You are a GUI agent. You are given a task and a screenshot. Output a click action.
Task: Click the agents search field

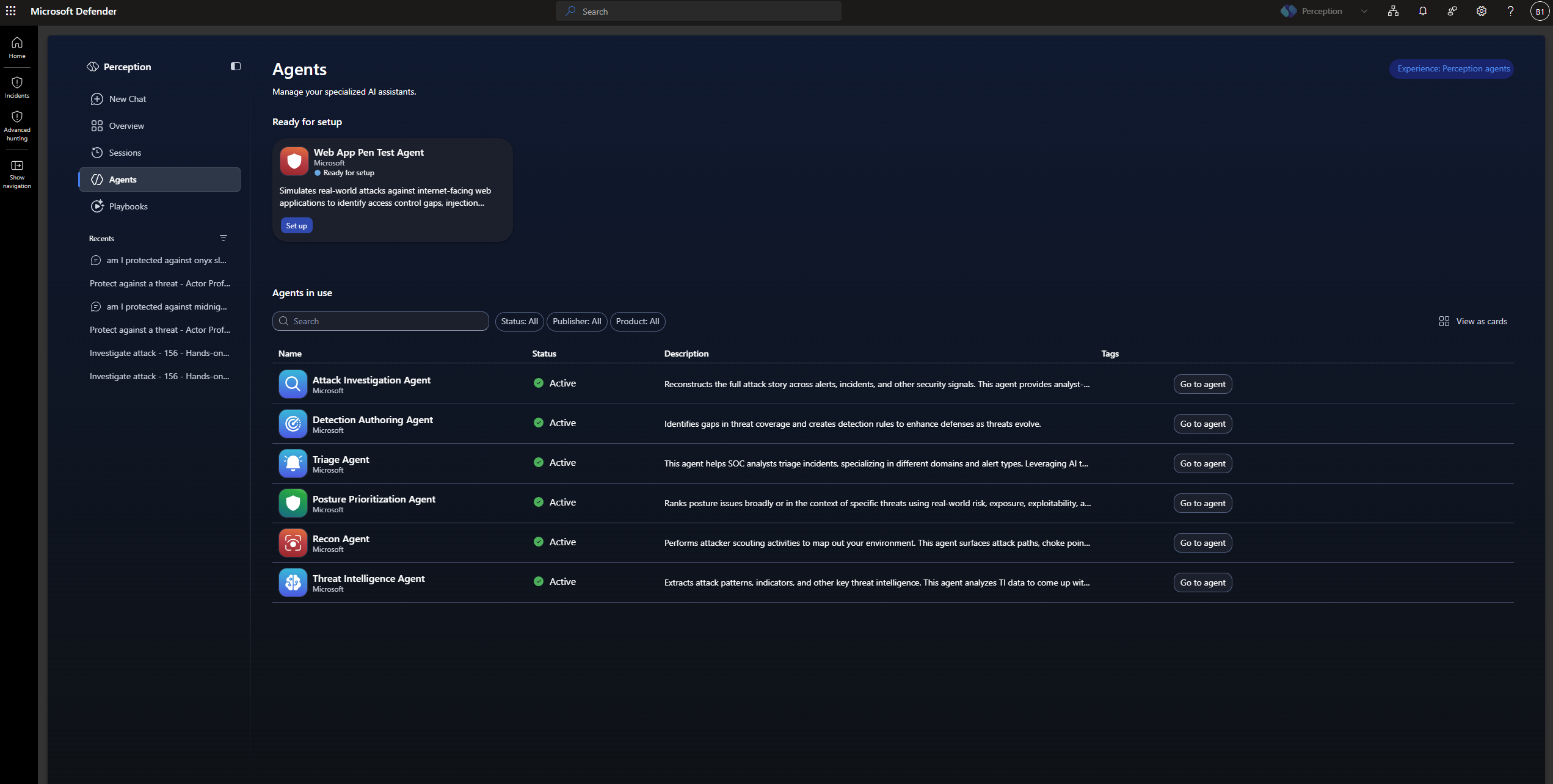click(x=380, y=321)
